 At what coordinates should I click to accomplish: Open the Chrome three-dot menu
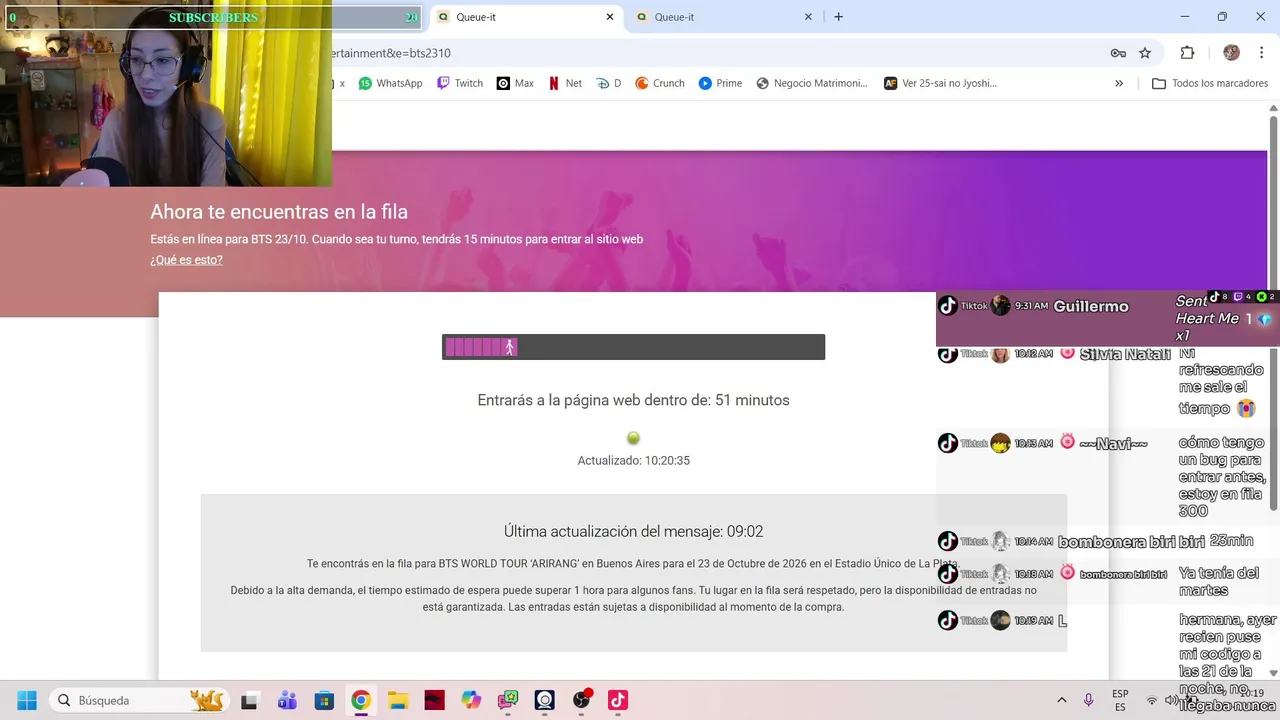1260,53
